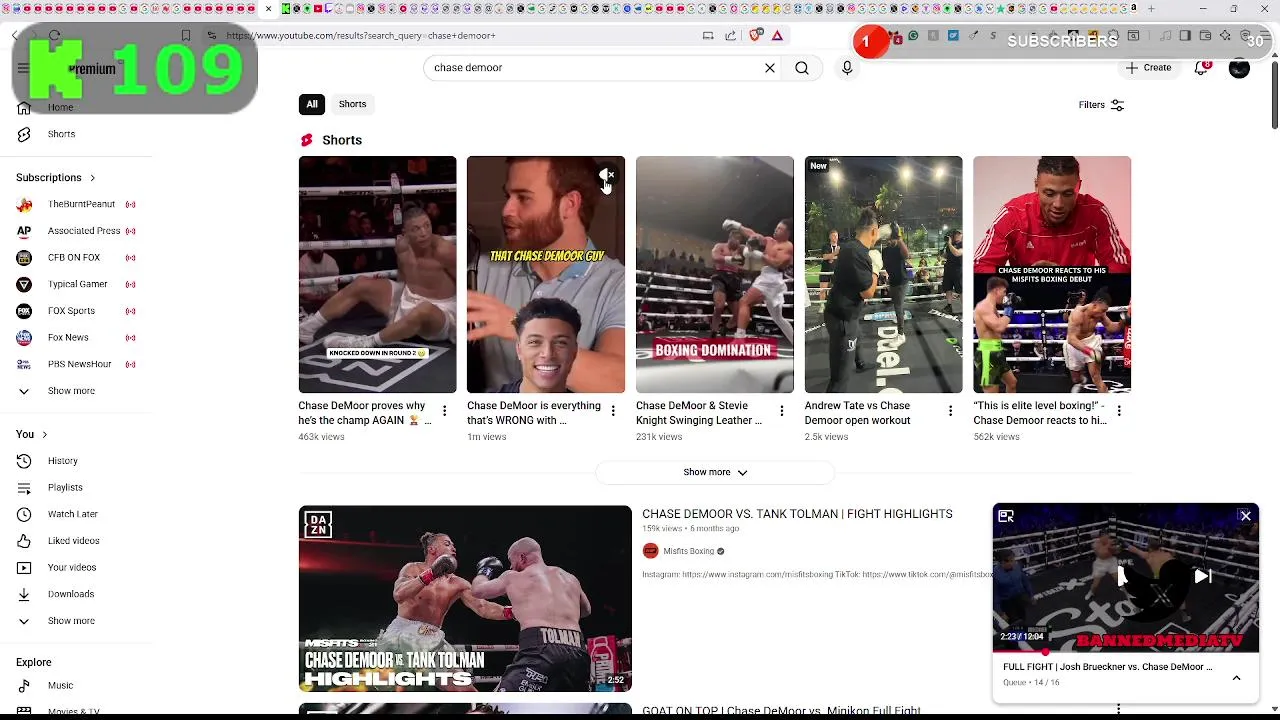The image size is (1280, 720).
Task: Clear the search box with X icon
Action: click(x=770, y=68)
